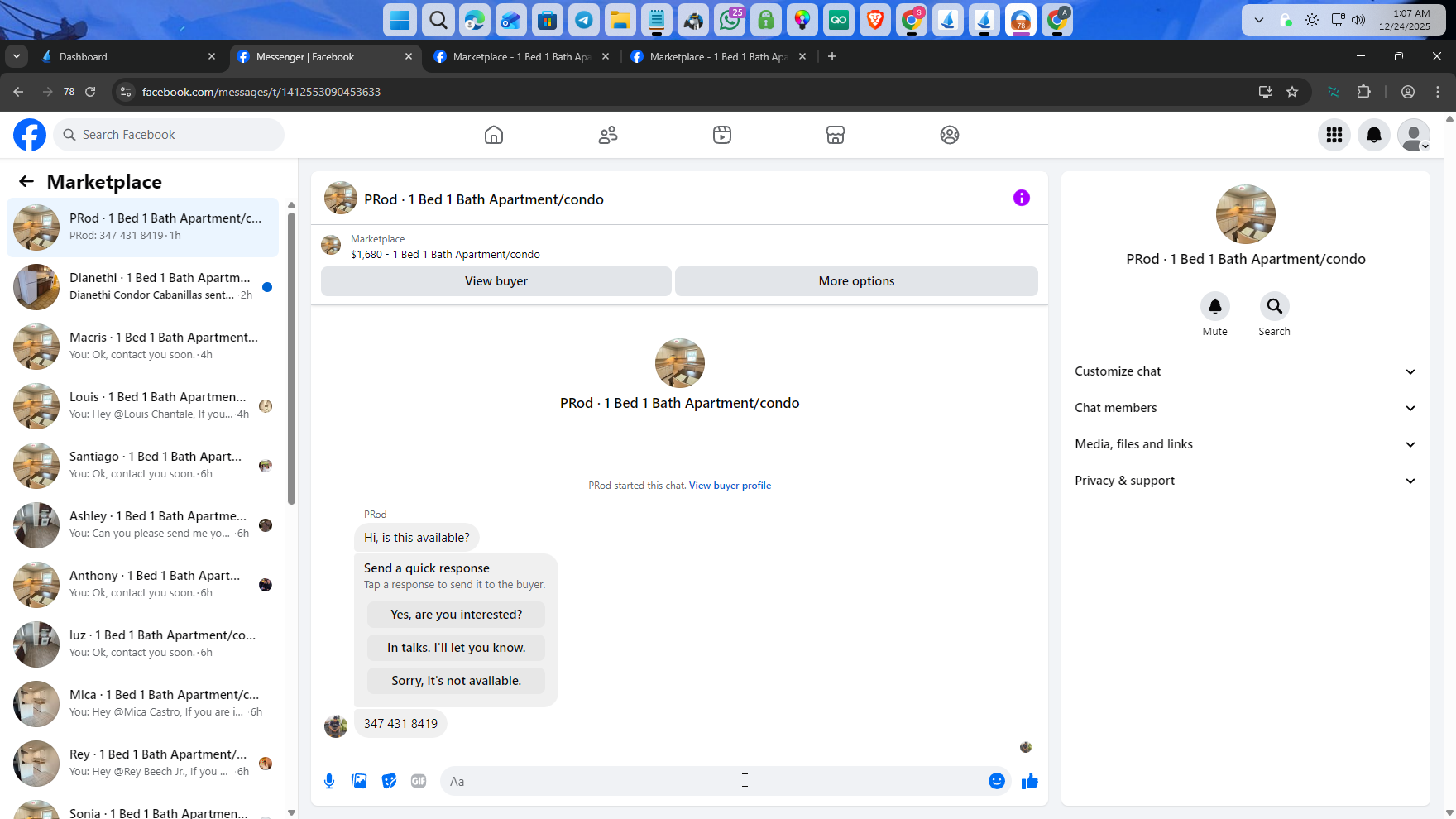Image resolution: width=1456 pixels, height=819 pixels.
Task: Click the '347 431 8419' message bubble
Action: point(400,724)
